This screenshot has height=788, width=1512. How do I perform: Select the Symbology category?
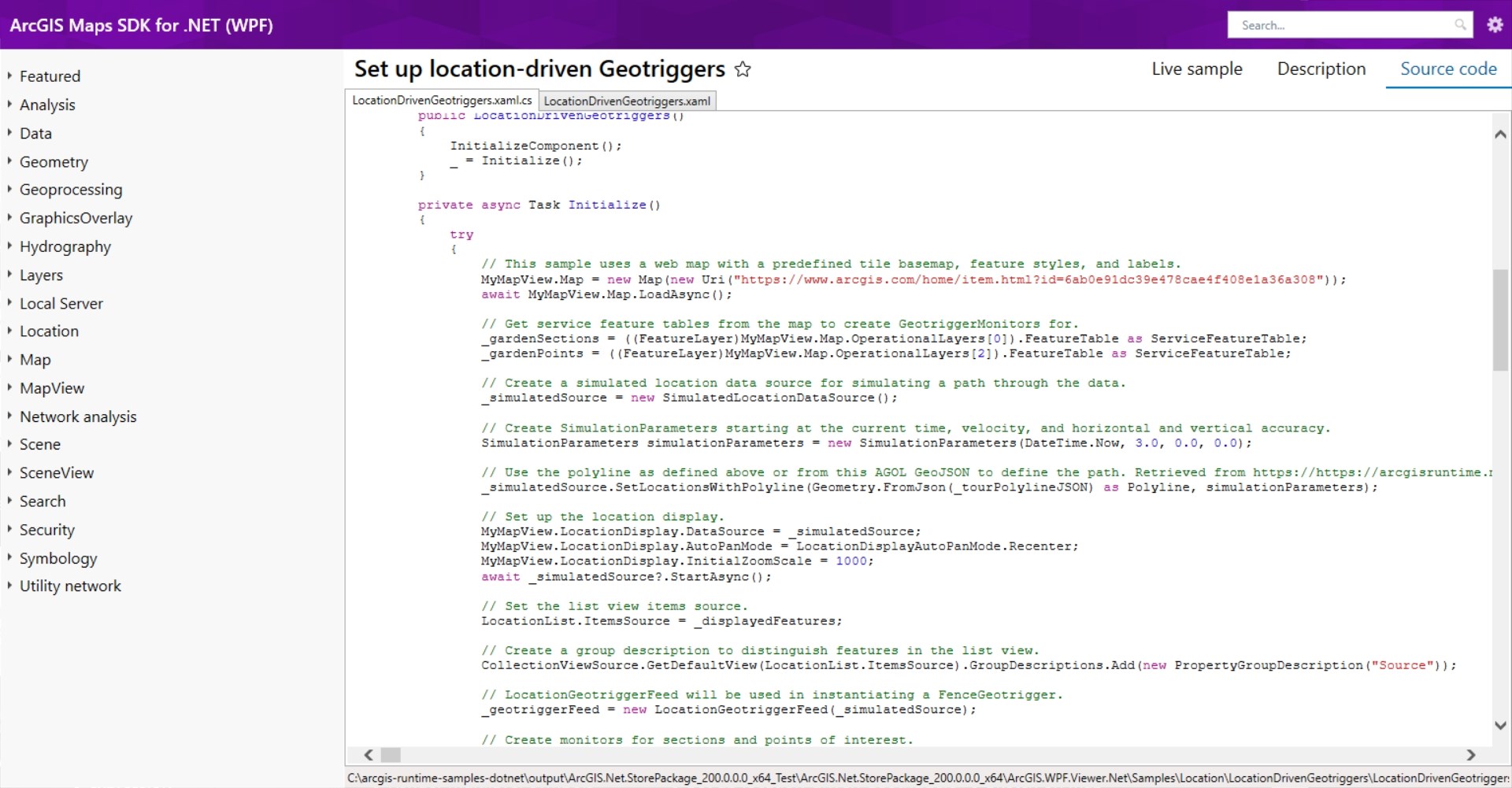(x=58, y=558)
